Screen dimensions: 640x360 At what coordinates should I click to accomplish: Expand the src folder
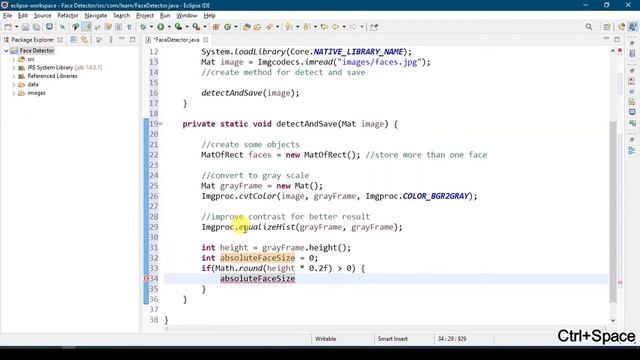point(13,60)
